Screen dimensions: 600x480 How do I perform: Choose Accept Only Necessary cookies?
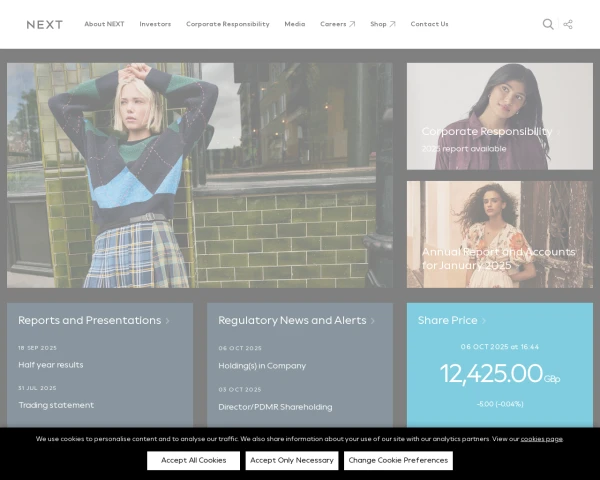292,460
